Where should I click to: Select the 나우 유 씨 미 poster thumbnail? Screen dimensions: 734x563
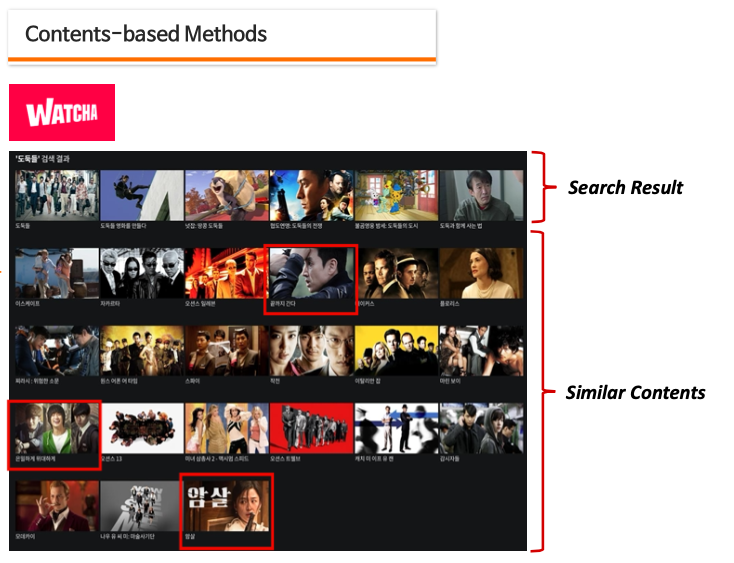pos(142,506)
